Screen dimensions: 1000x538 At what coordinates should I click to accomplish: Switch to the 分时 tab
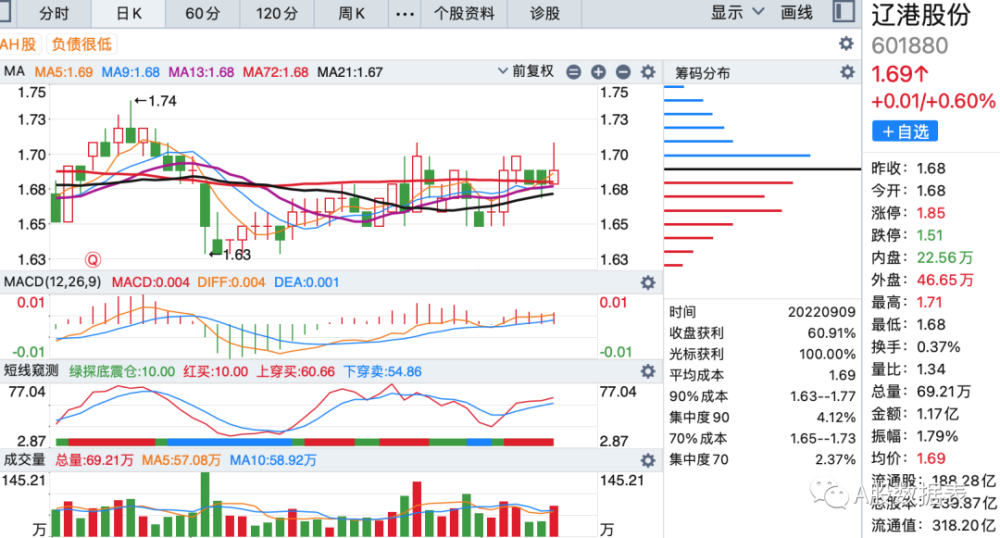(54, 13)
